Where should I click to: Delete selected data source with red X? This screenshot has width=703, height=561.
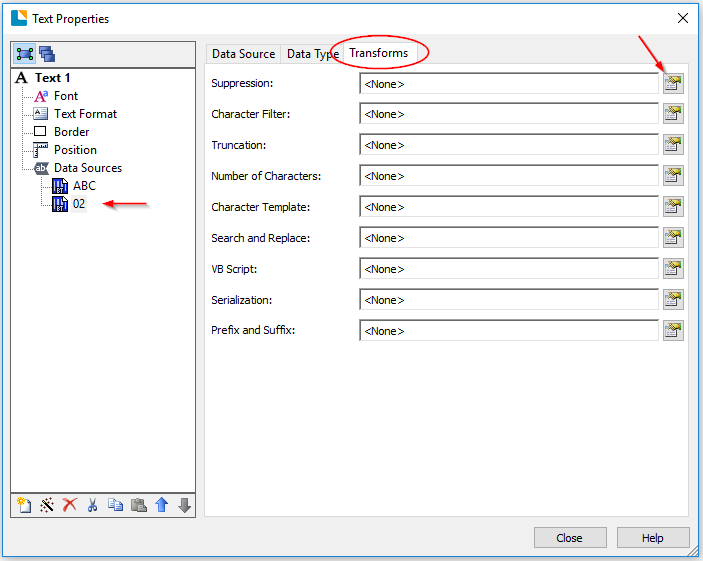pyautogui.click(x=69, y=505)
